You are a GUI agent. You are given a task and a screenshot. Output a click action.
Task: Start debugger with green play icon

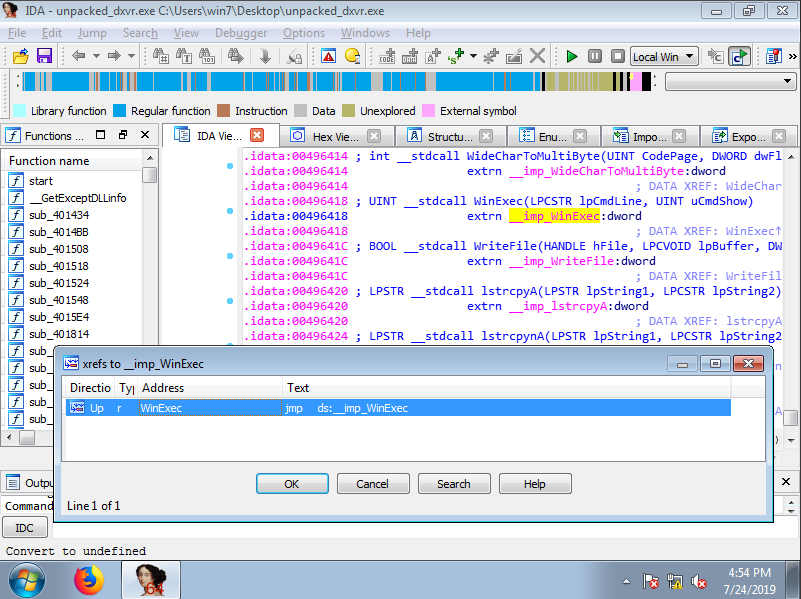coord(572,56)
